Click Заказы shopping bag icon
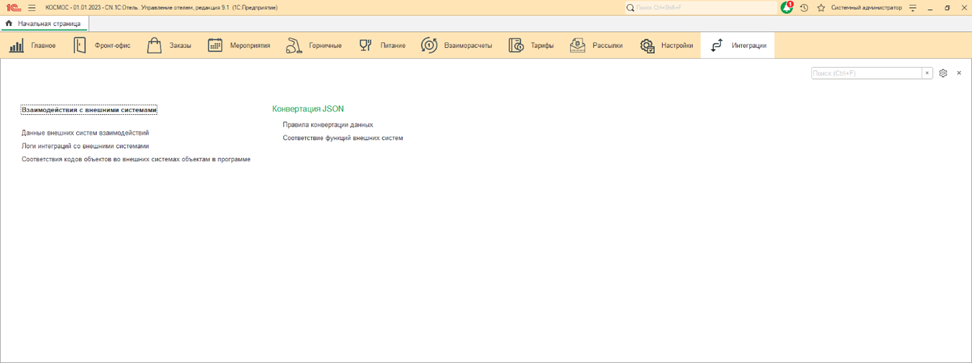 [x=154, y=45]
